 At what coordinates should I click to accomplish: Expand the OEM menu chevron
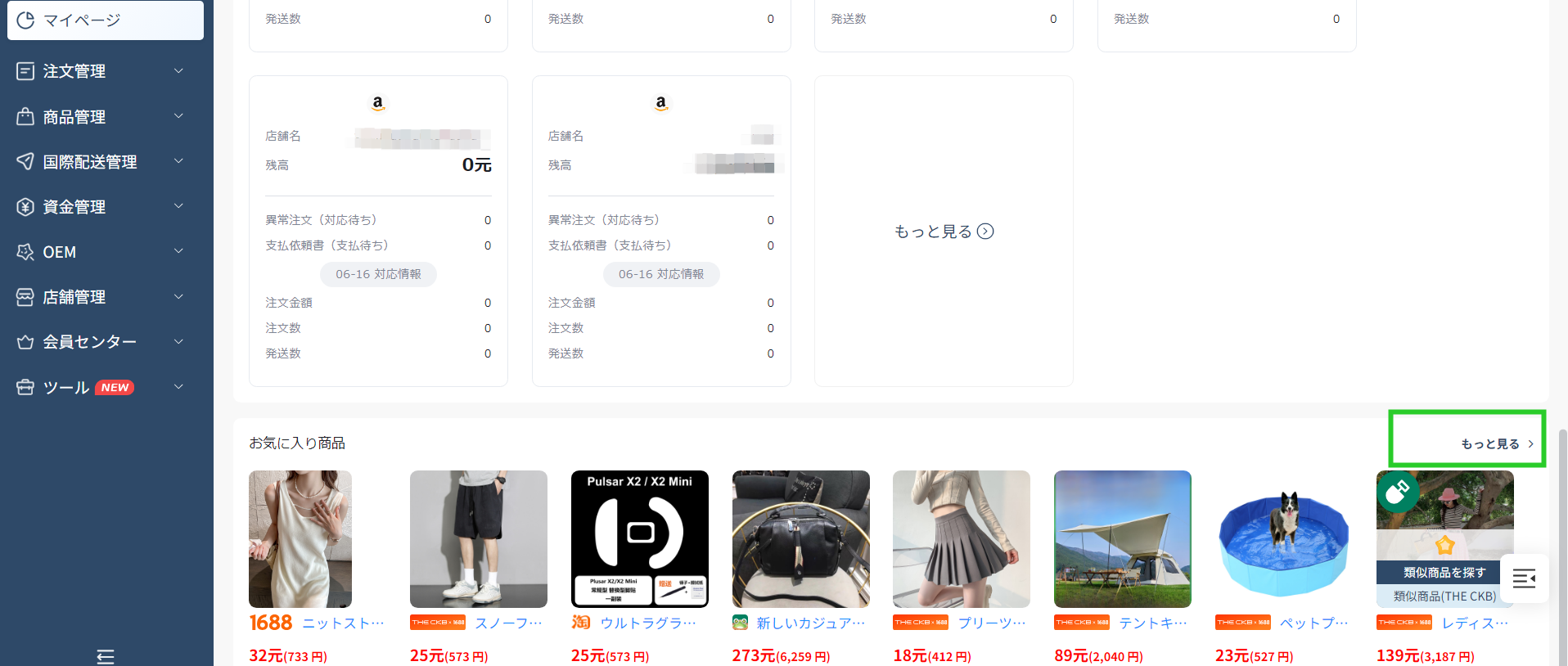point(178,251)
